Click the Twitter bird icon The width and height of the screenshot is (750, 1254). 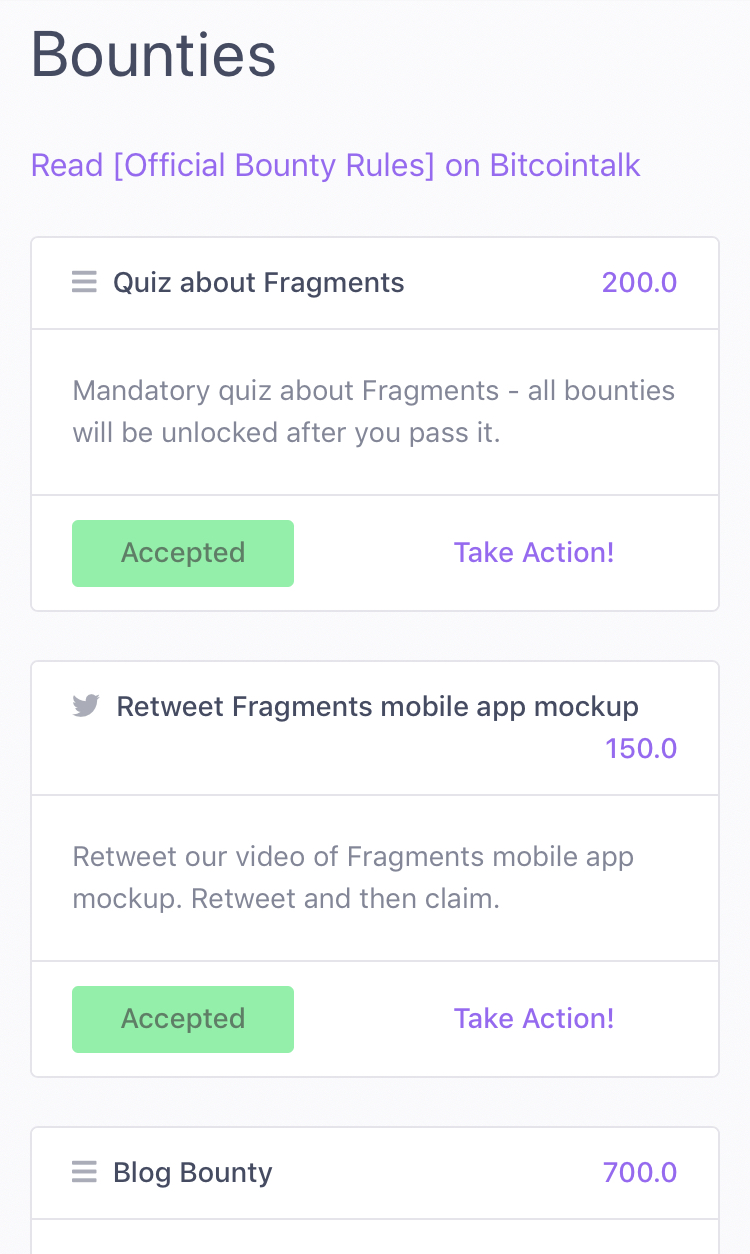coord(86,707)
